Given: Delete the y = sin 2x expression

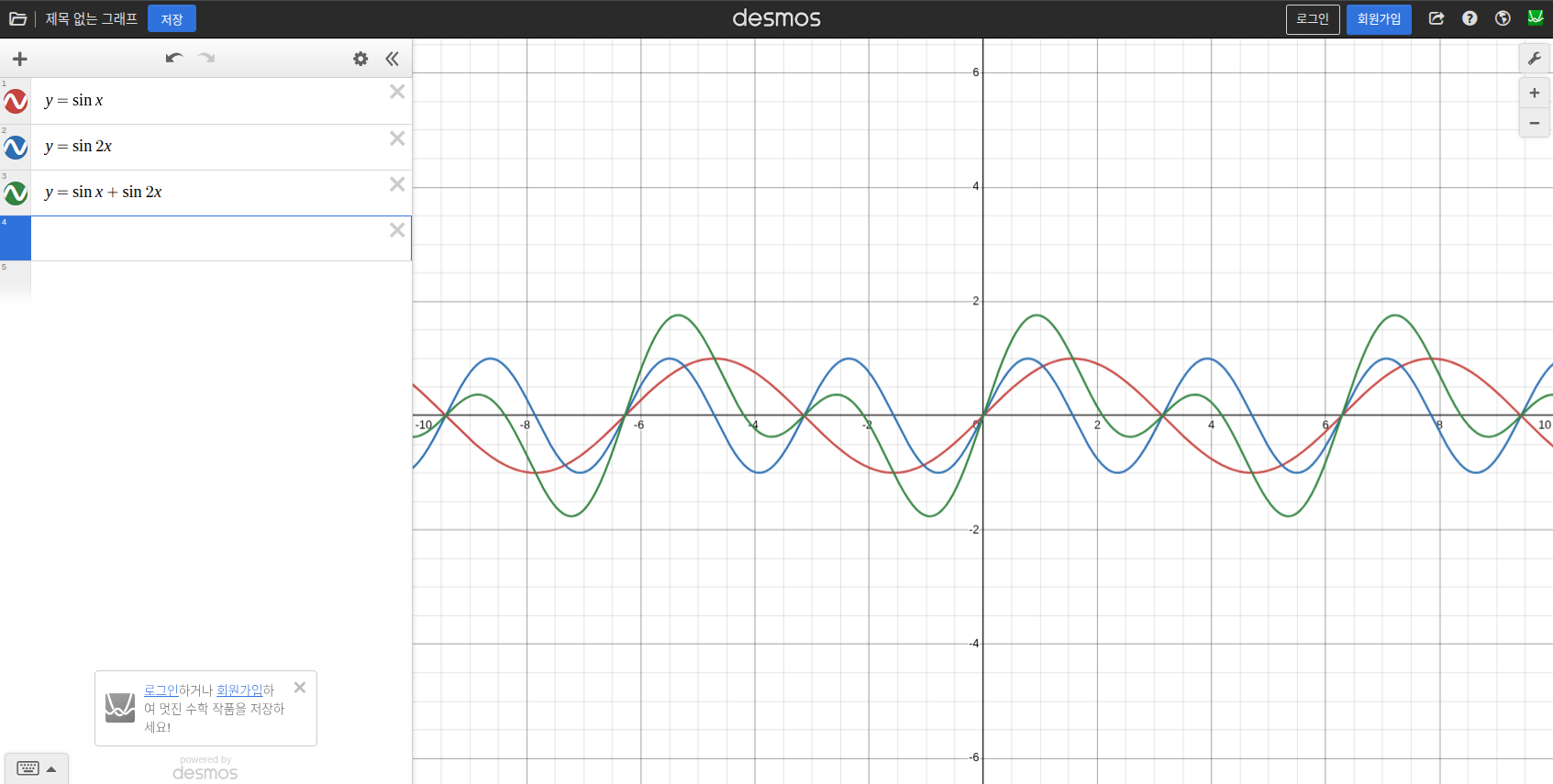Looking at the screenshot, I should (x=397, y=138).
